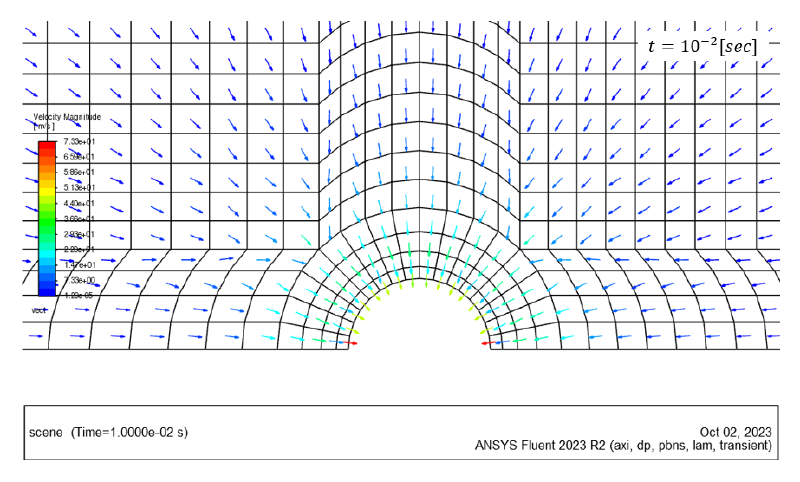Click the dark blue bottom of the colorbar
The height and width of the screenshot is (482, 800).
coord(46,290)
